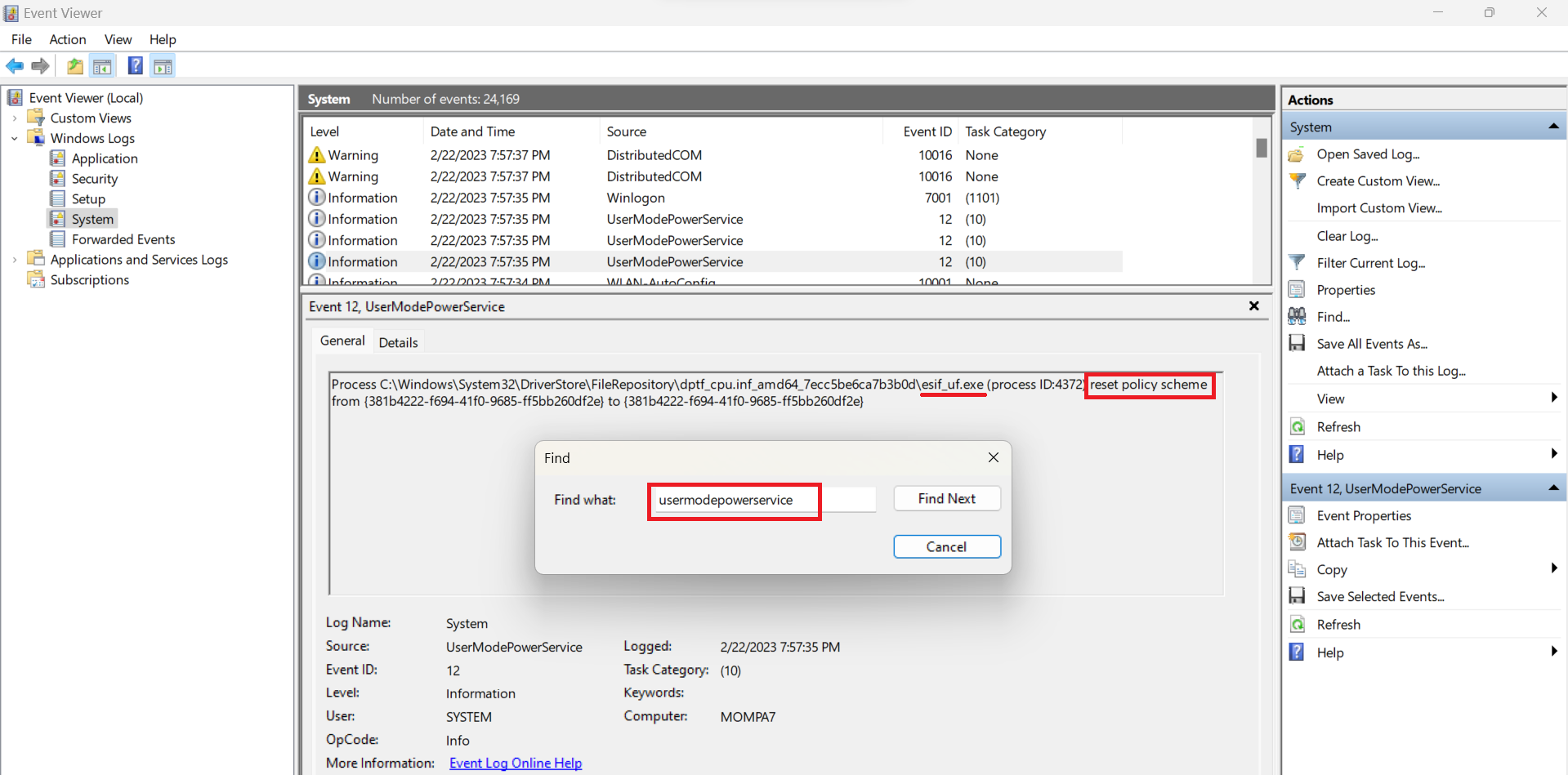1568x775 pixels.
Task: Click the Copy icon in Actions pane
Action: 1297,569
